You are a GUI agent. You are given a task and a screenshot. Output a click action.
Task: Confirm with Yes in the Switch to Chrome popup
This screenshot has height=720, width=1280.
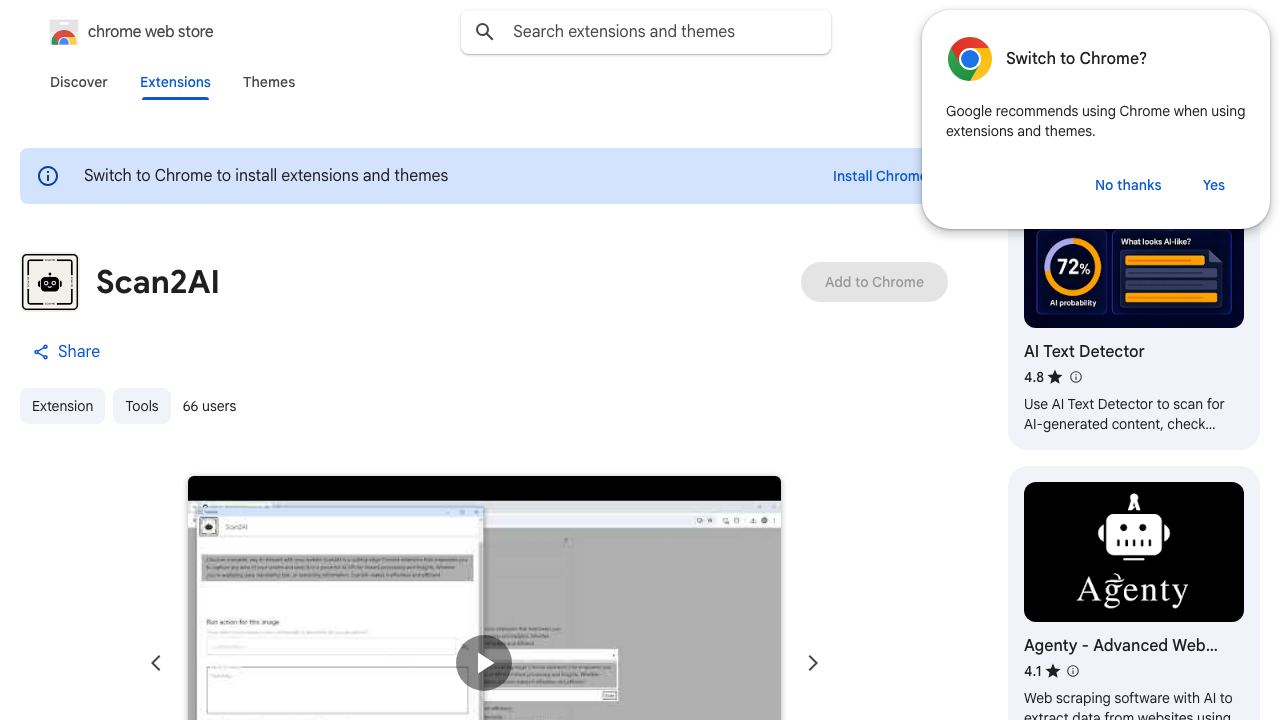(1214, 185)
